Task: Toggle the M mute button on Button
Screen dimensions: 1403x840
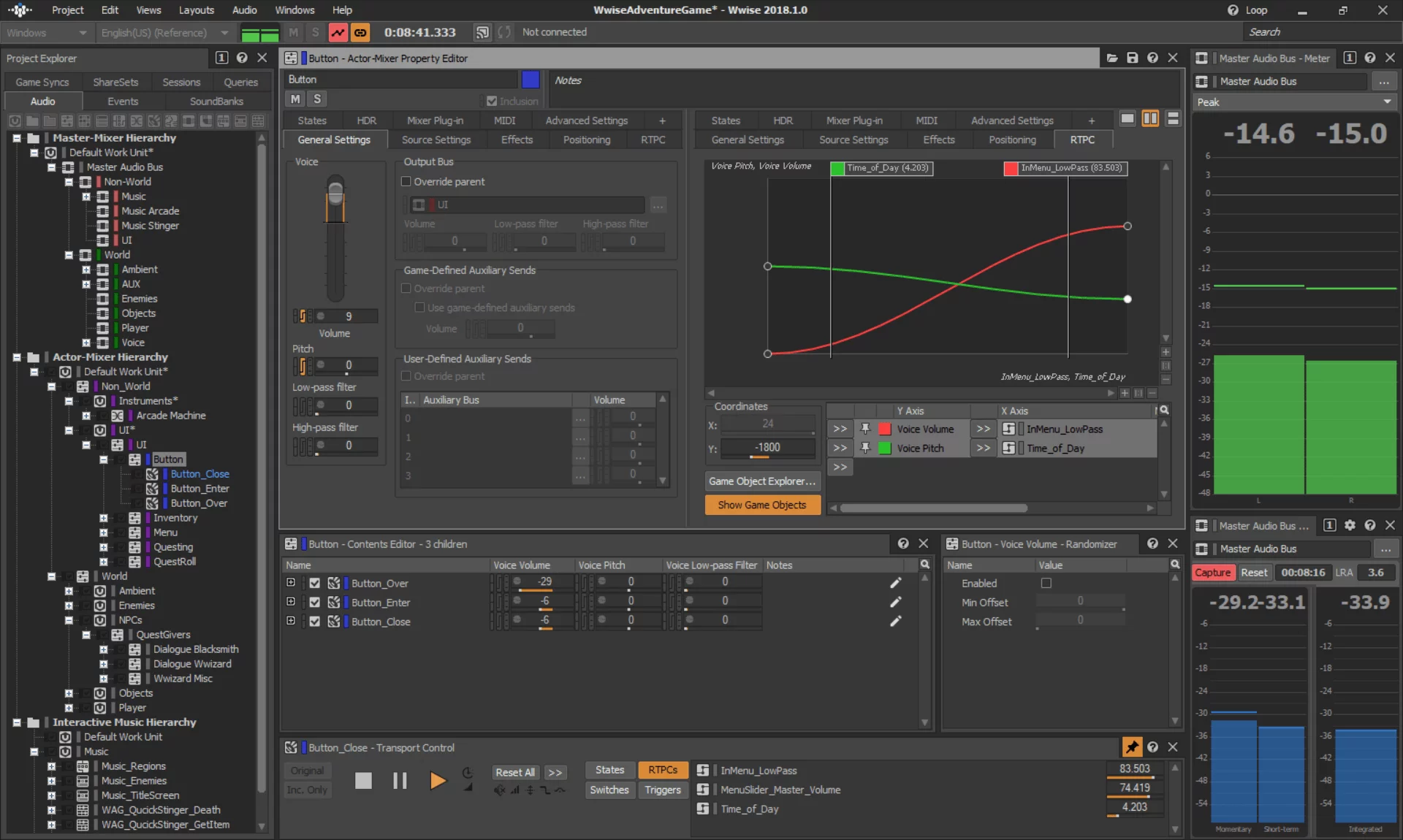Action: tap(295, 98)
